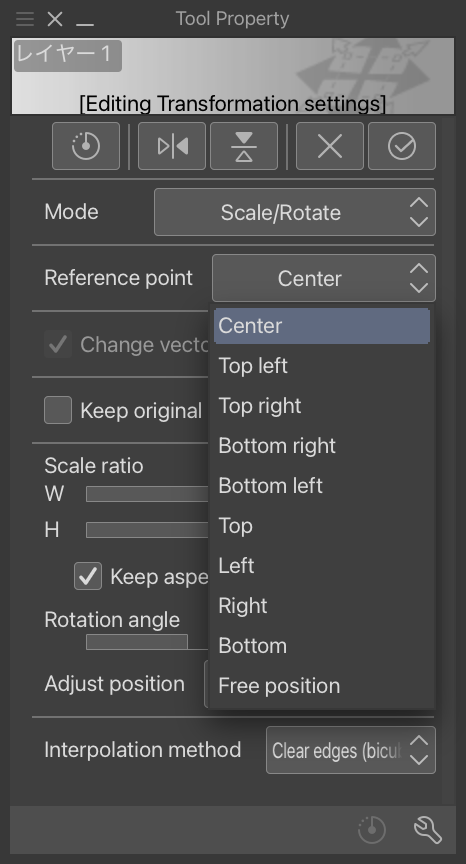This screenshot has height=864, width=466.
Task: Click the レイヤー1 layer name label
Action: tap(68, 55)
